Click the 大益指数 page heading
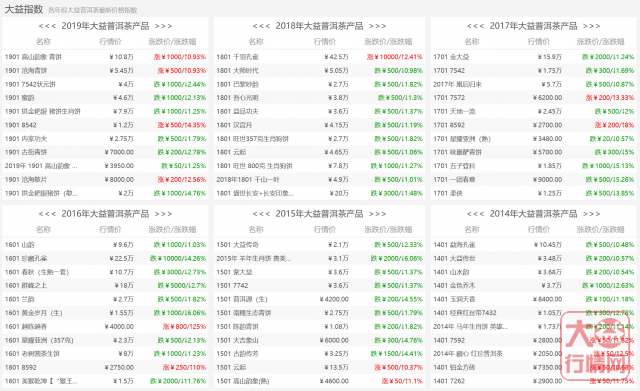Viewport: 640px width, 391px height. [23, 9]
